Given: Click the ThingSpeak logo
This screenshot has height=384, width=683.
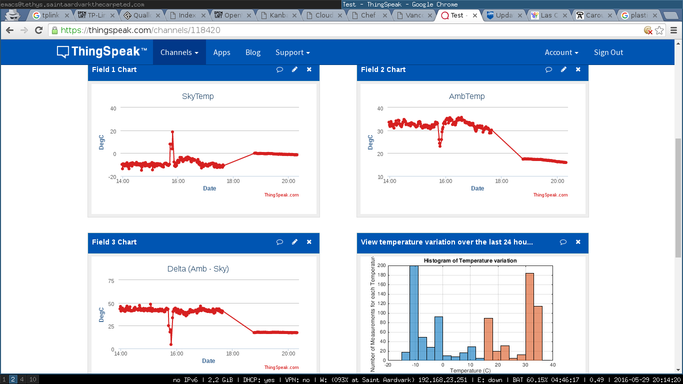Looking at the screenshot, I should click(102, 52).
